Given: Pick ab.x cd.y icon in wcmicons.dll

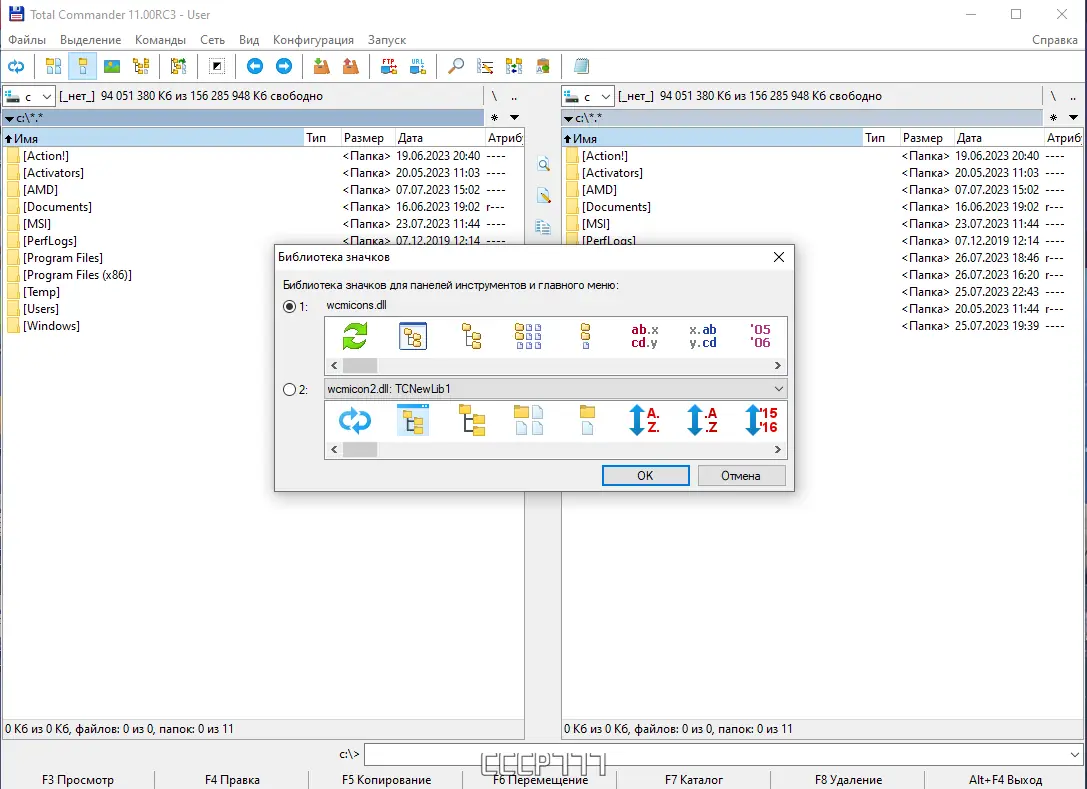Looking at the screenshot, I should [x=645, y=336].
